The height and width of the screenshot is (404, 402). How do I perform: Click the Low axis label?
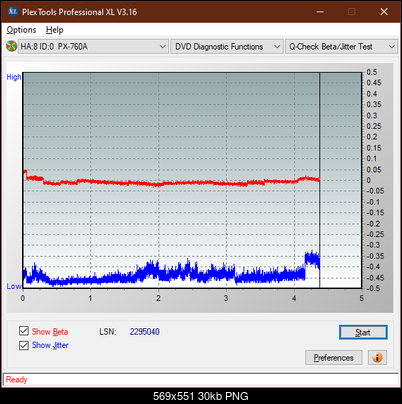(x=14, y=286)
